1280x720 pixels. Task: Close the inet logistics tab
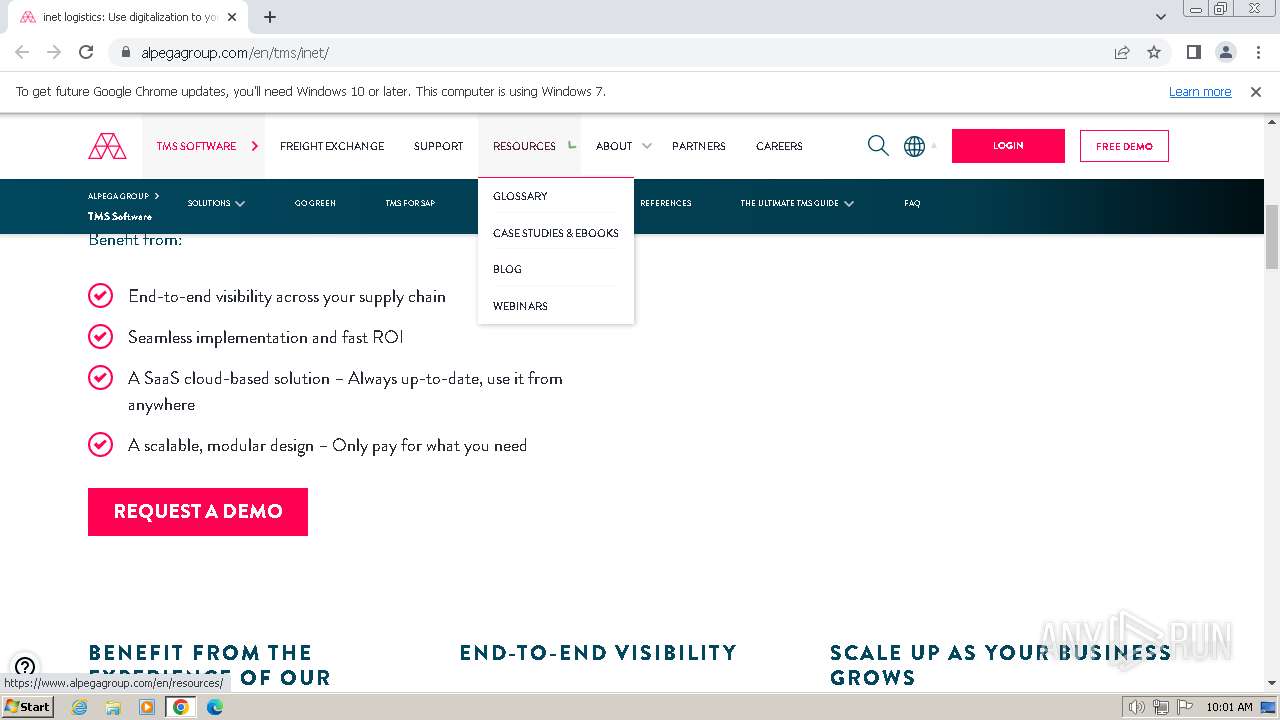(x=233, y=17)
